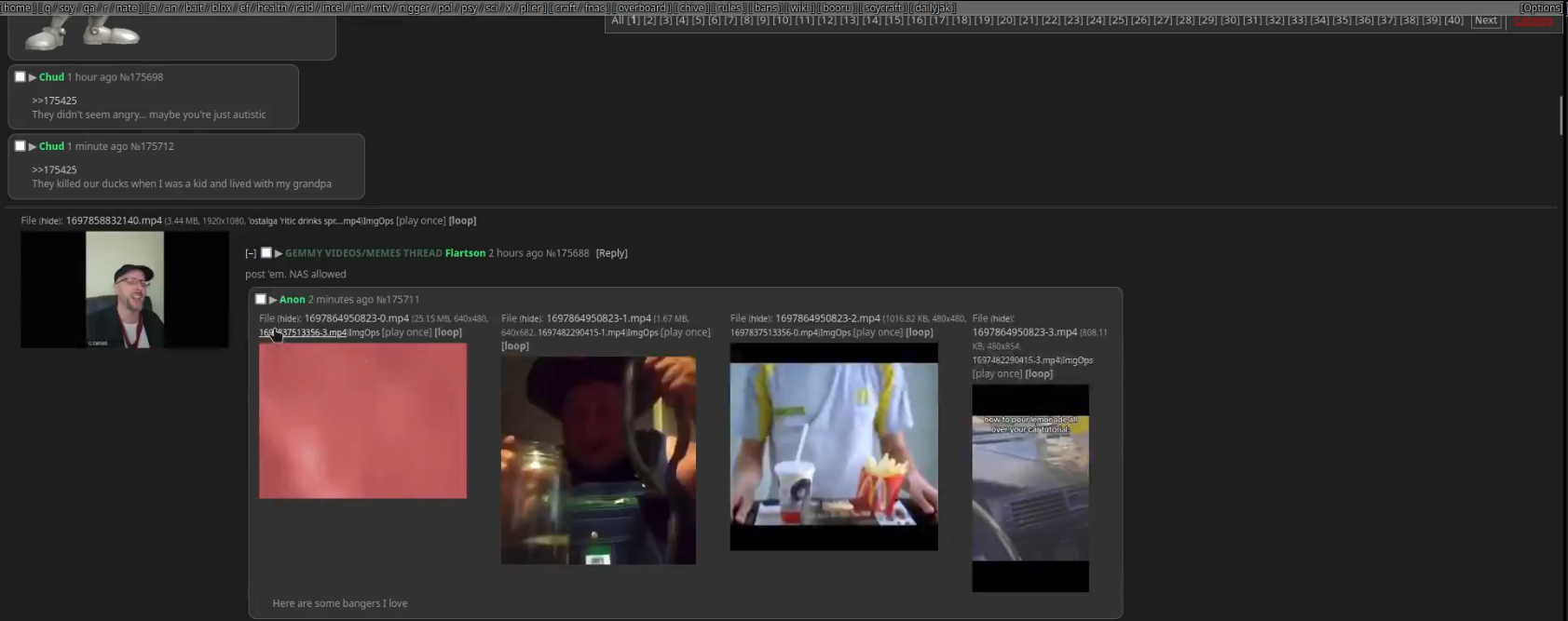Click post number 175688

pos(573,253)
